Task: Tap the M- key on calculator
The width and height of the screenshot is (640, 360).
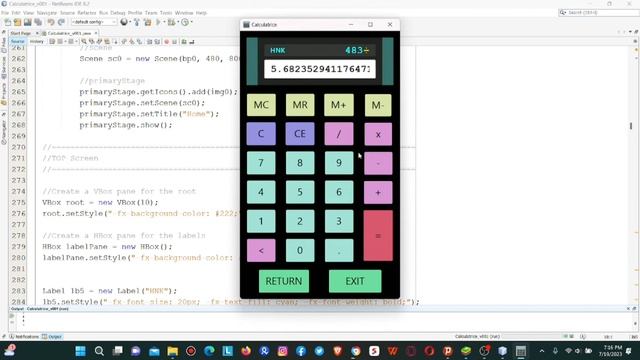Action: (378, 105)
